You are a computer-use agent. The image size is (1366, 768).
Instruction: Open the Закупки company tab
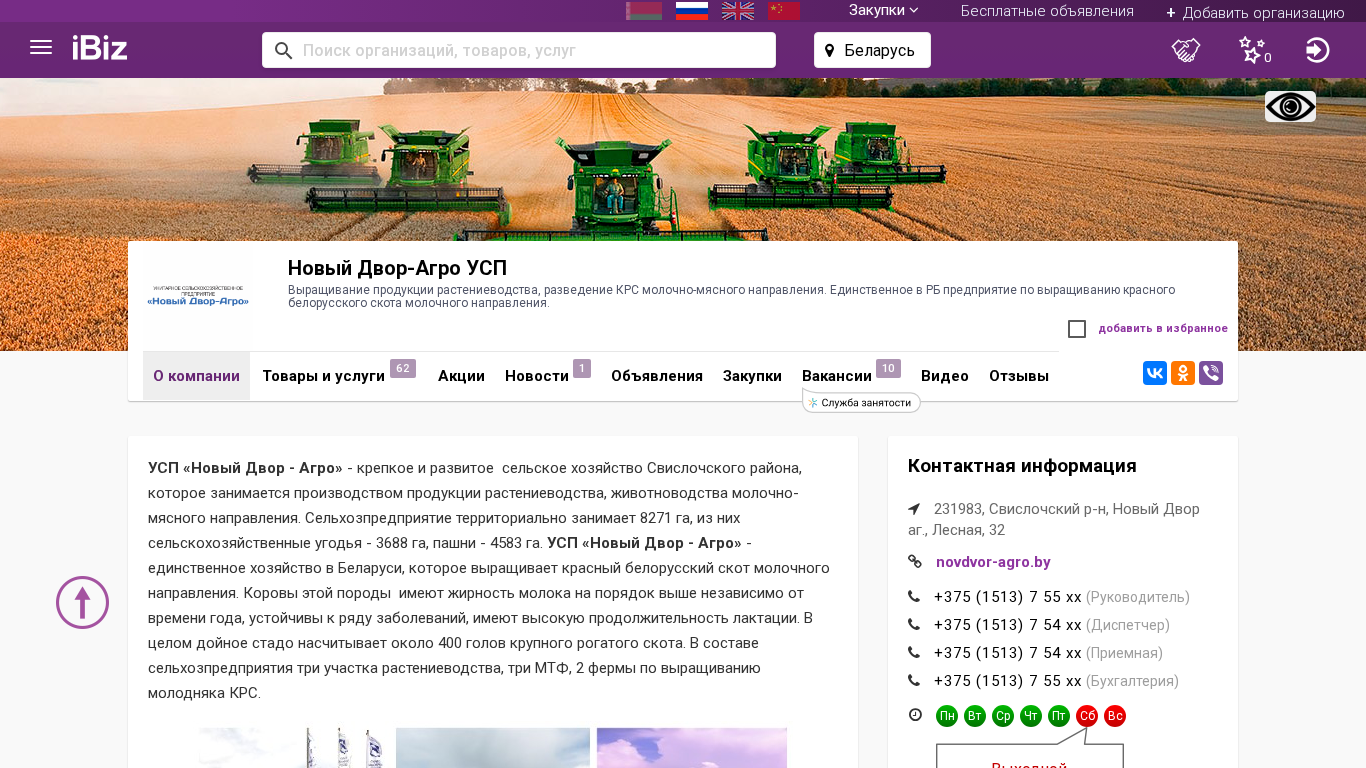coord(752,376)
